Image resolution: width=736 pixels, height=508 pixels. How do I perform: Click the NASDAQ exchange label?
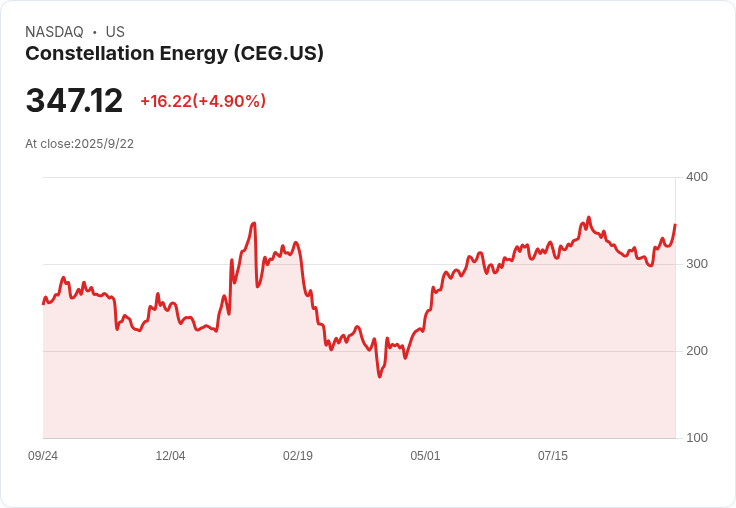tap(54, 32)
